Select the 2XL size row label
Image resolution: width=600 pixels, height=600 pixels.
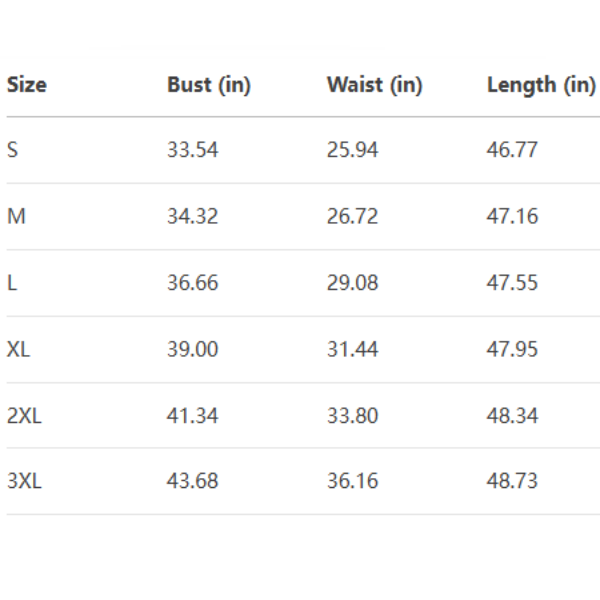(24, 415)
